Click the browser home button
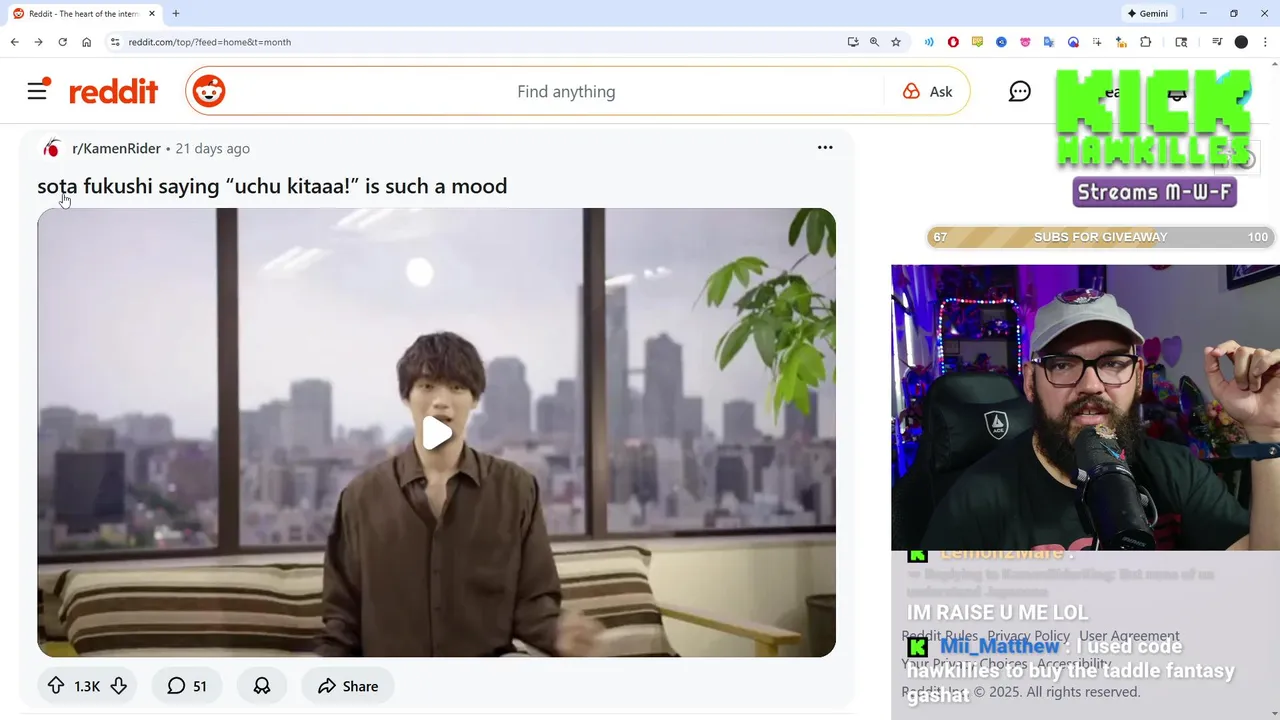1280x720 pixels. point(87,42)
